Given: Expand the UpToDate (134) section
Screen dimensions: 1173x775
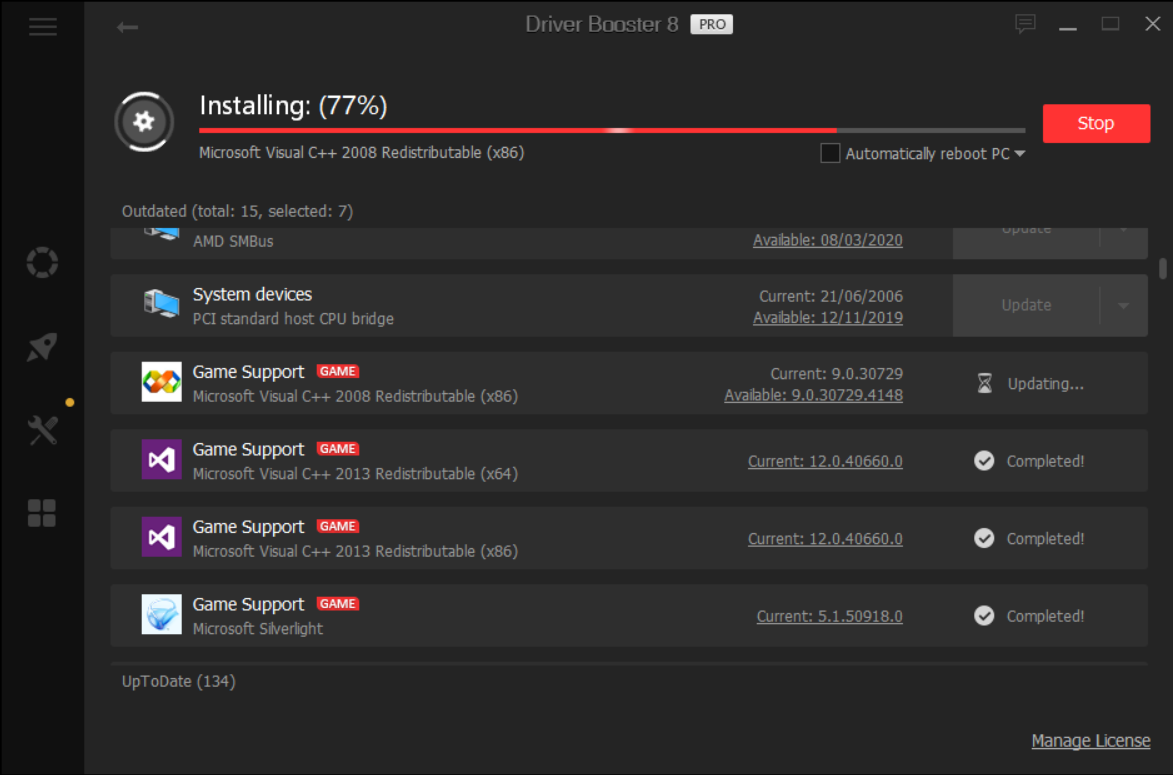Looking at the screenshot, I should 179,682.
